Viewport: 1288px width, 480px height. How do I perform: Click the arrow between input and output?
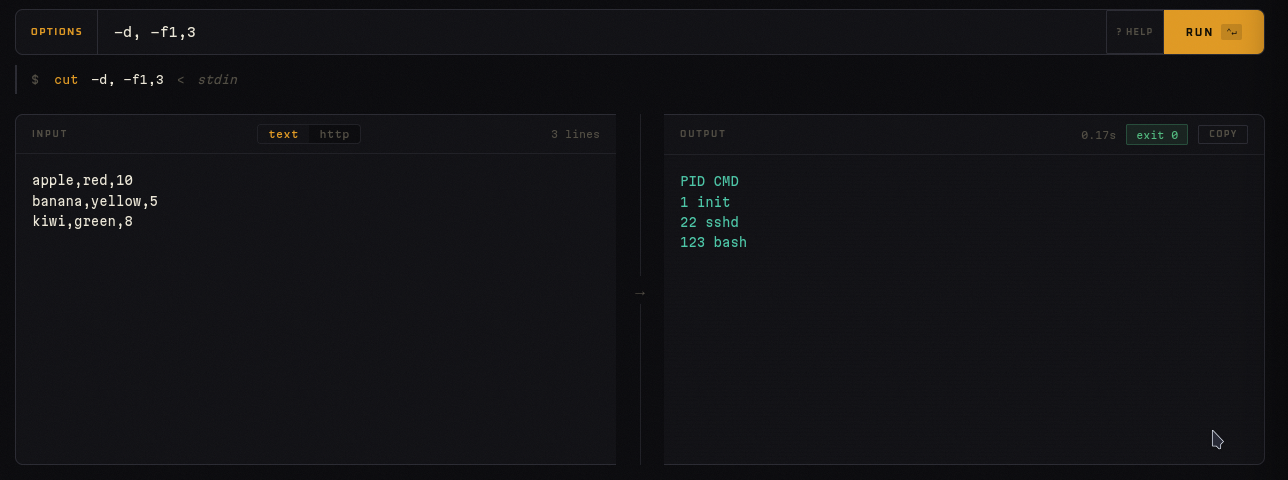pos(640,293)
